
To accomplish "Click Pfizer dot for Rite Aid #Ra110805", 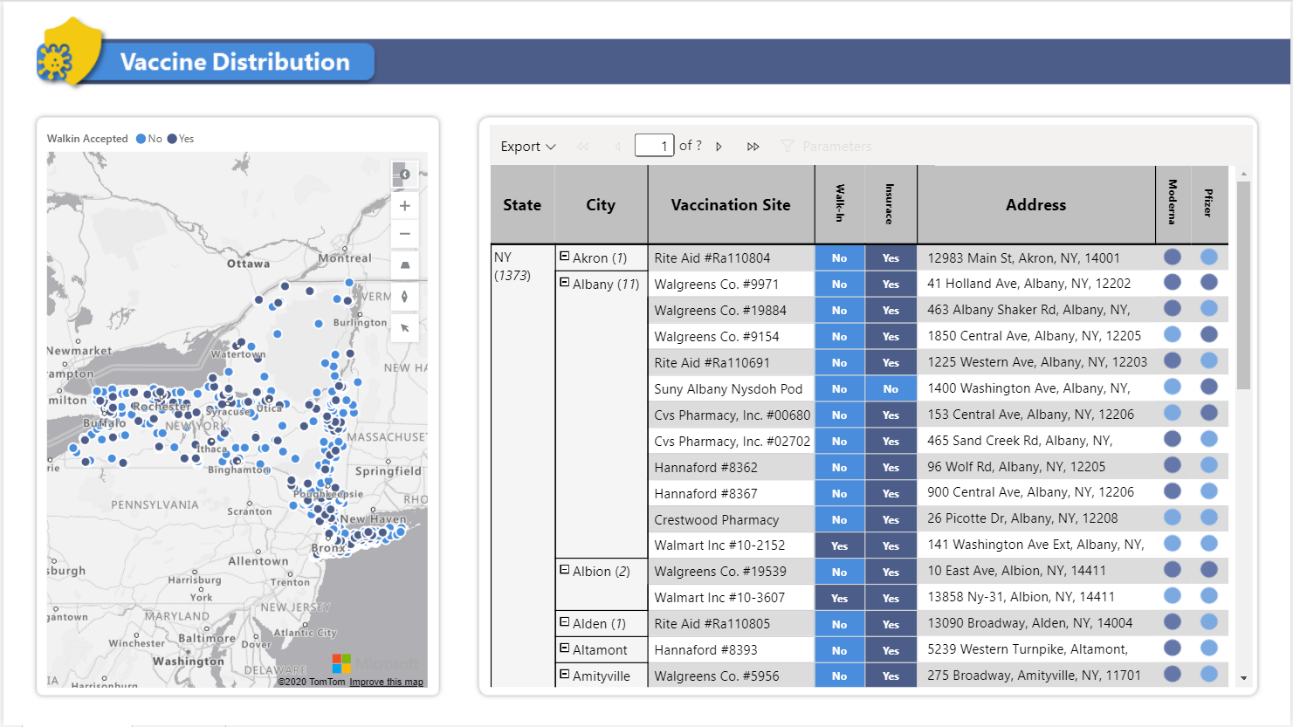I will 1210,623.
